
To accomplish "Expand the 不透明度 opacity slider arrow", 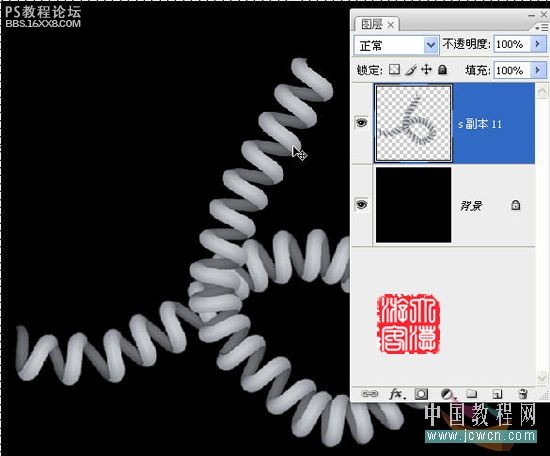I will pyautogui.click(x=538, y=44).
